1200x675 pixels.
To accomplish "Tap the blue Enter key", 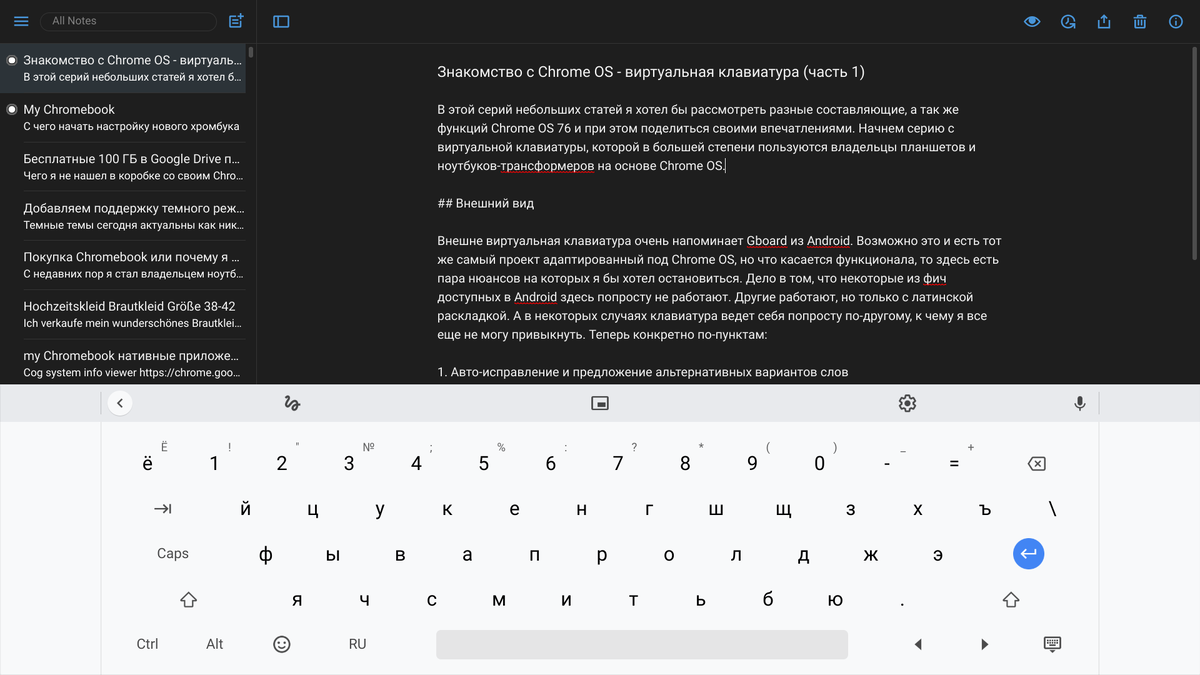I will pyautogui.click(x=1028, y=553).
